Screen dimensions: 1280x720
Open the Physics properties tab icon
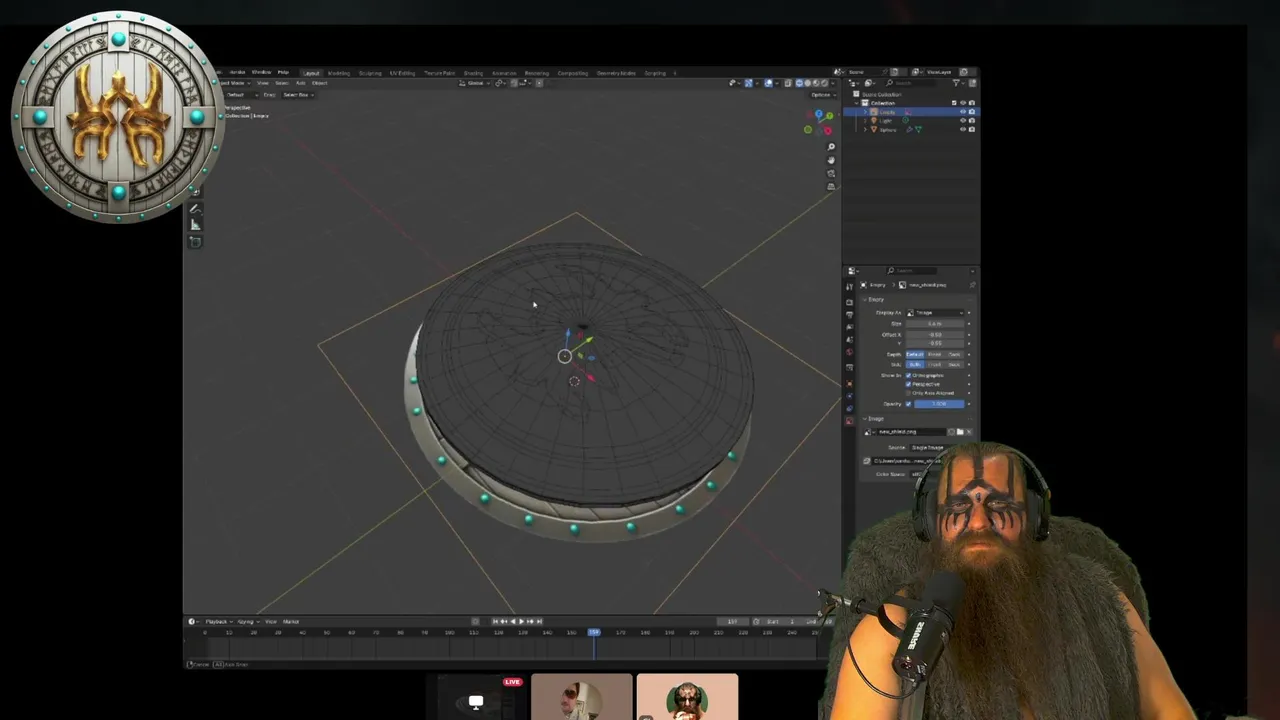point(850,396)
